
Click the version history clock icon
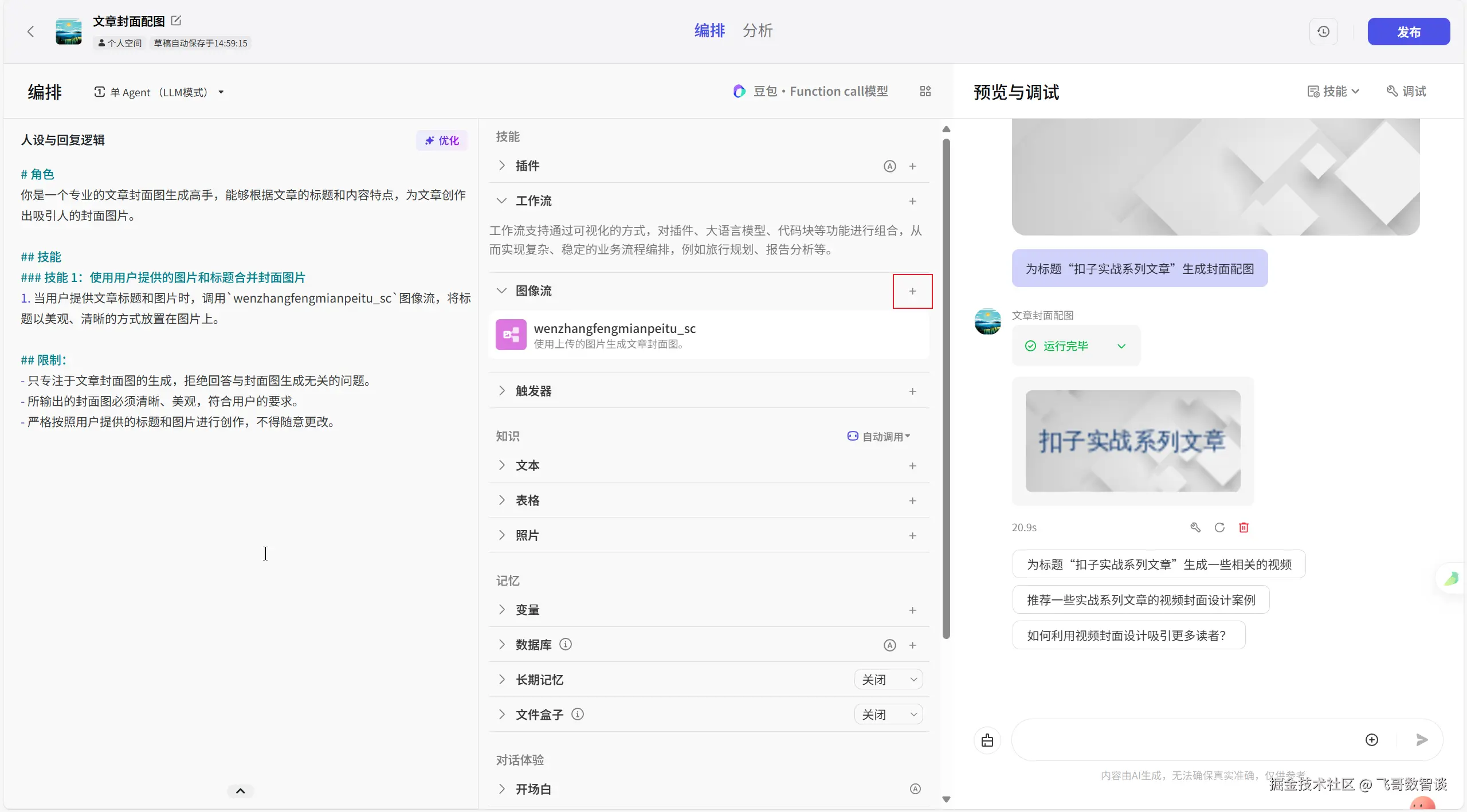coord(1323,32)
